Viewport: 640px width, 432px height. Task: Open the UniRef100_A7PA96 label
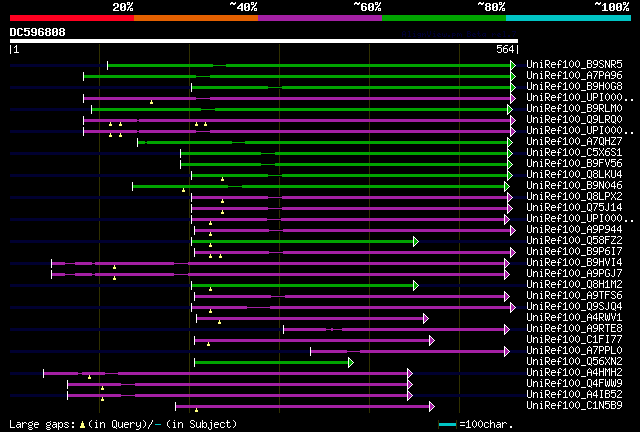(x=574, y=75)
